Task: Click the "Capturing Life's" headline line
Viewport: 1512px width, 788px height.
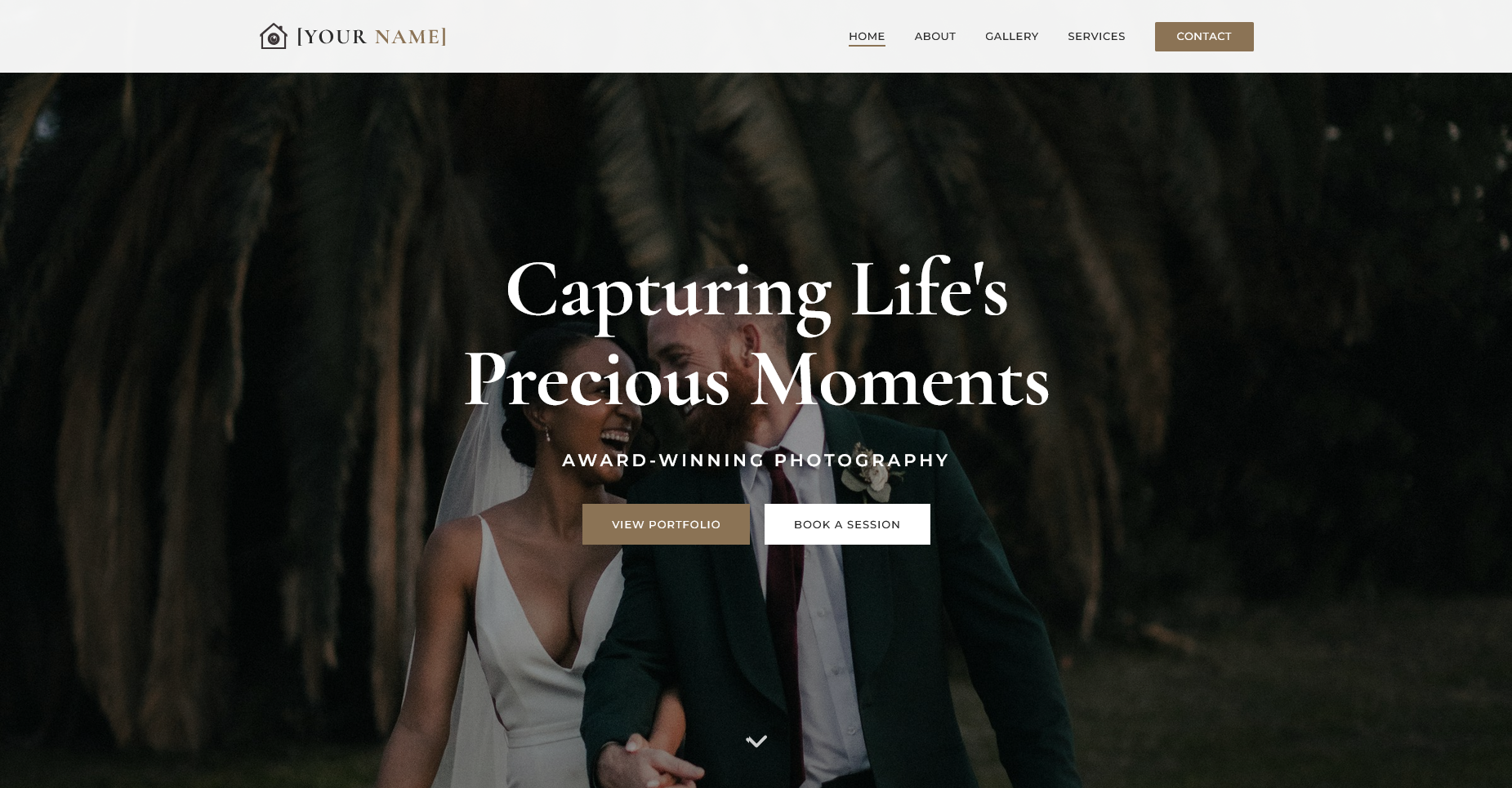Action: [756, 291]
